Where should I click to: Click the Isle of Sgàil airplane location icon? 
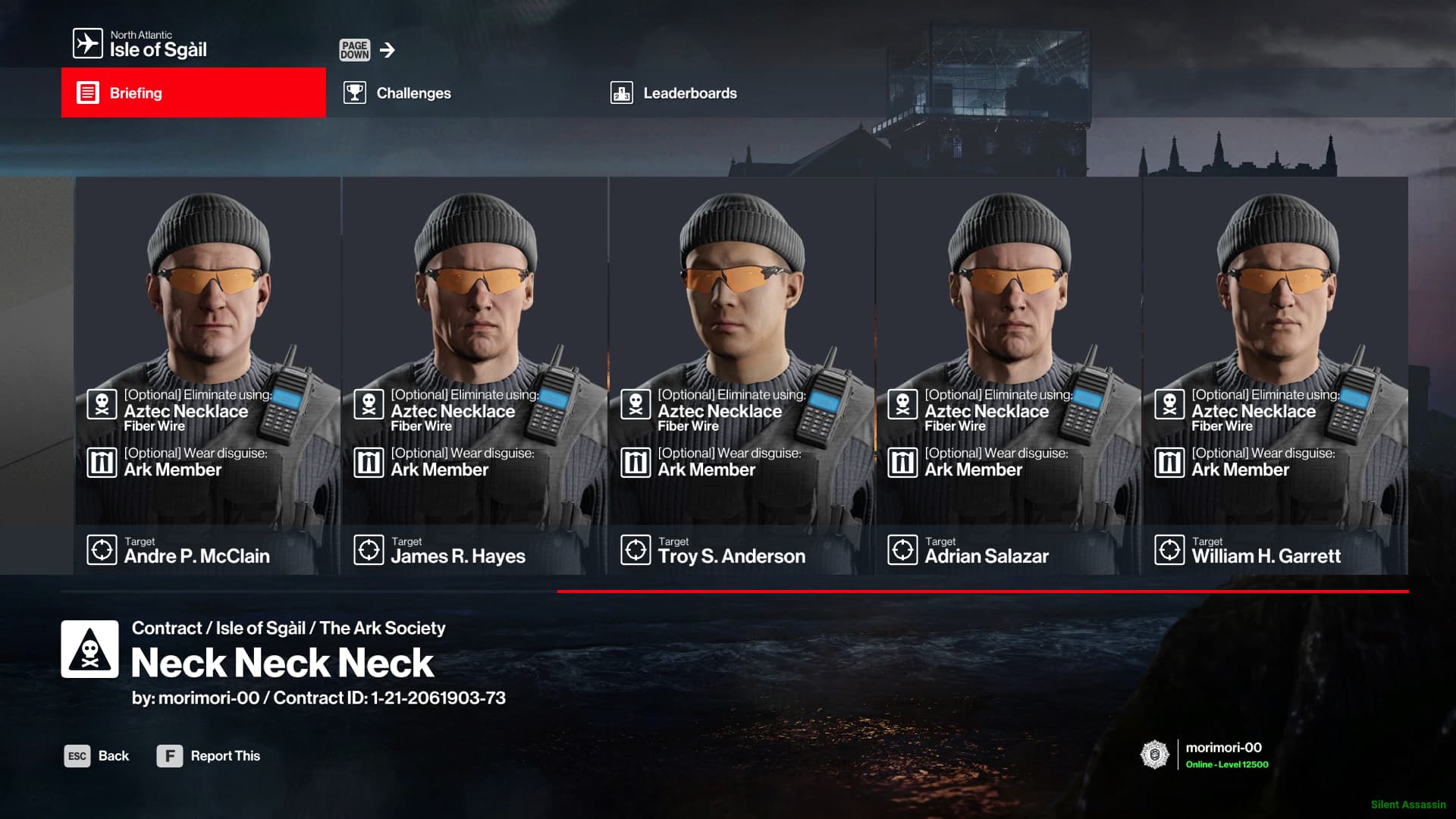tap(87, 43)
